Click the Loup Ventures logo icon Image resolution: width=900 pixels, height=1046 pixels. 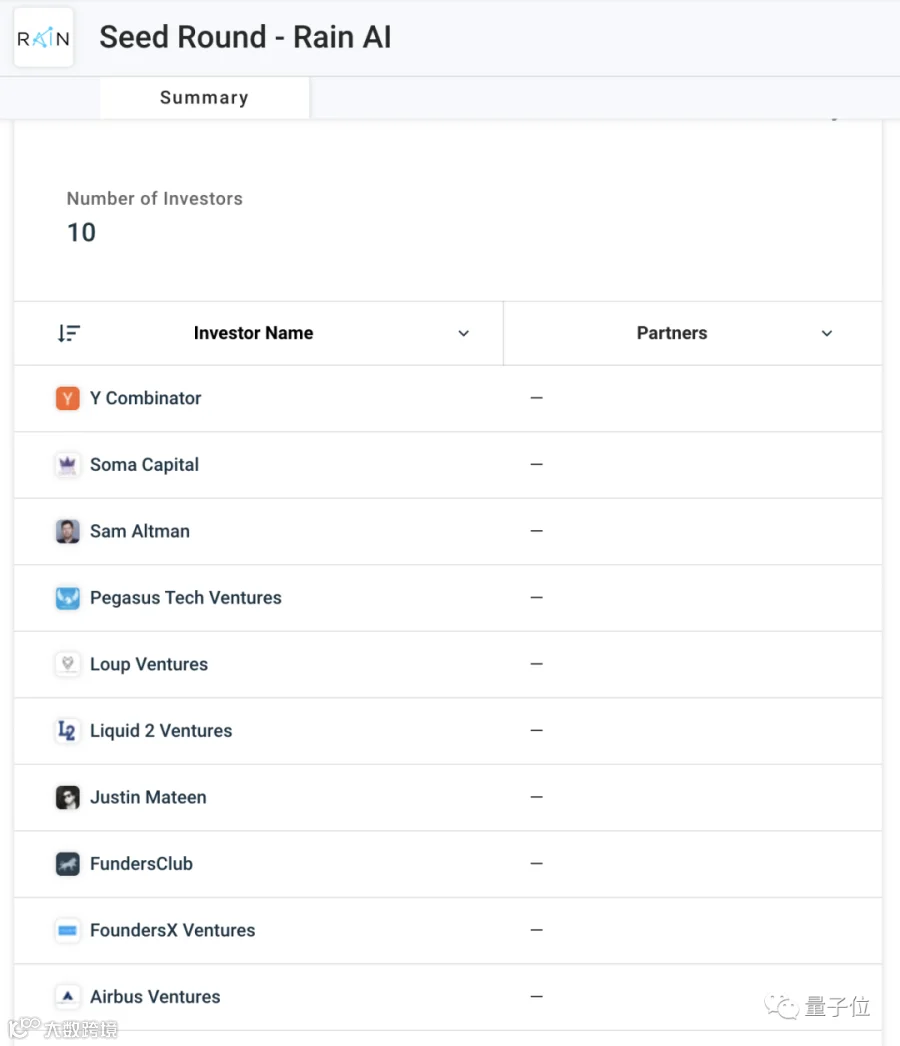pos(67,664)
